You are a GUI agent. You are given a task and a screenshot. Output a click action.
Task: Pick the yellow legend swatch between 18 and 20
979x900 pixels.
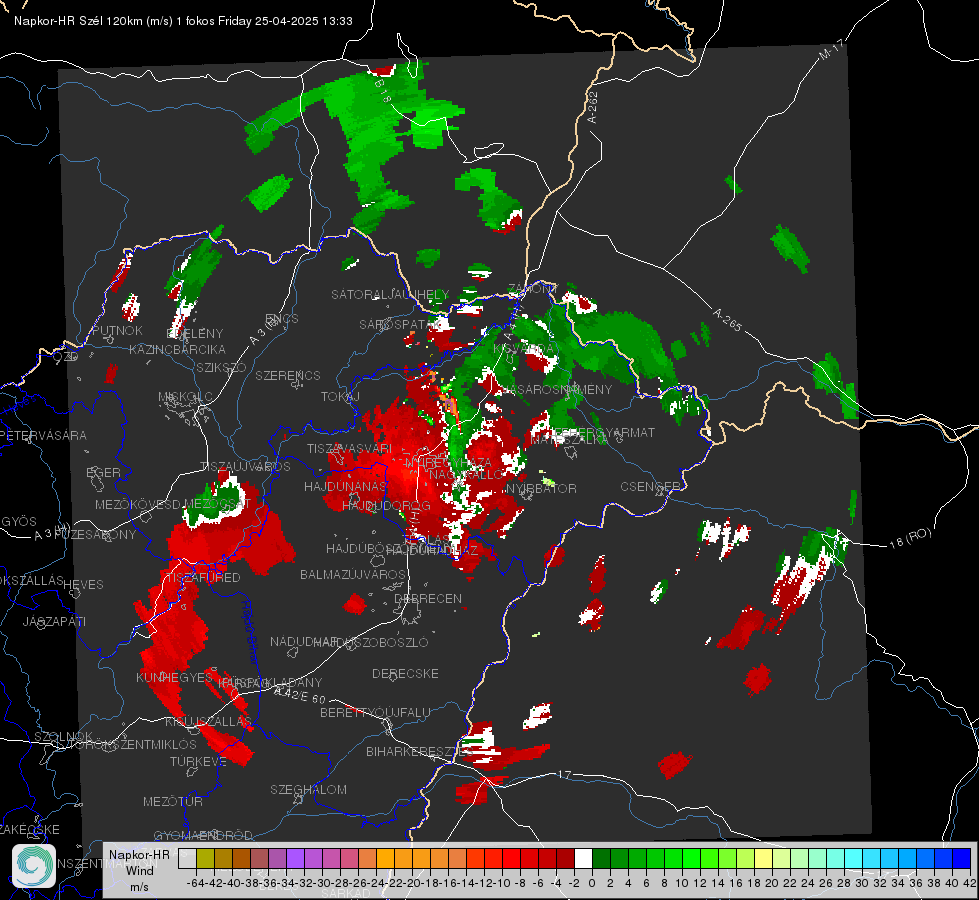coord(763,859)
